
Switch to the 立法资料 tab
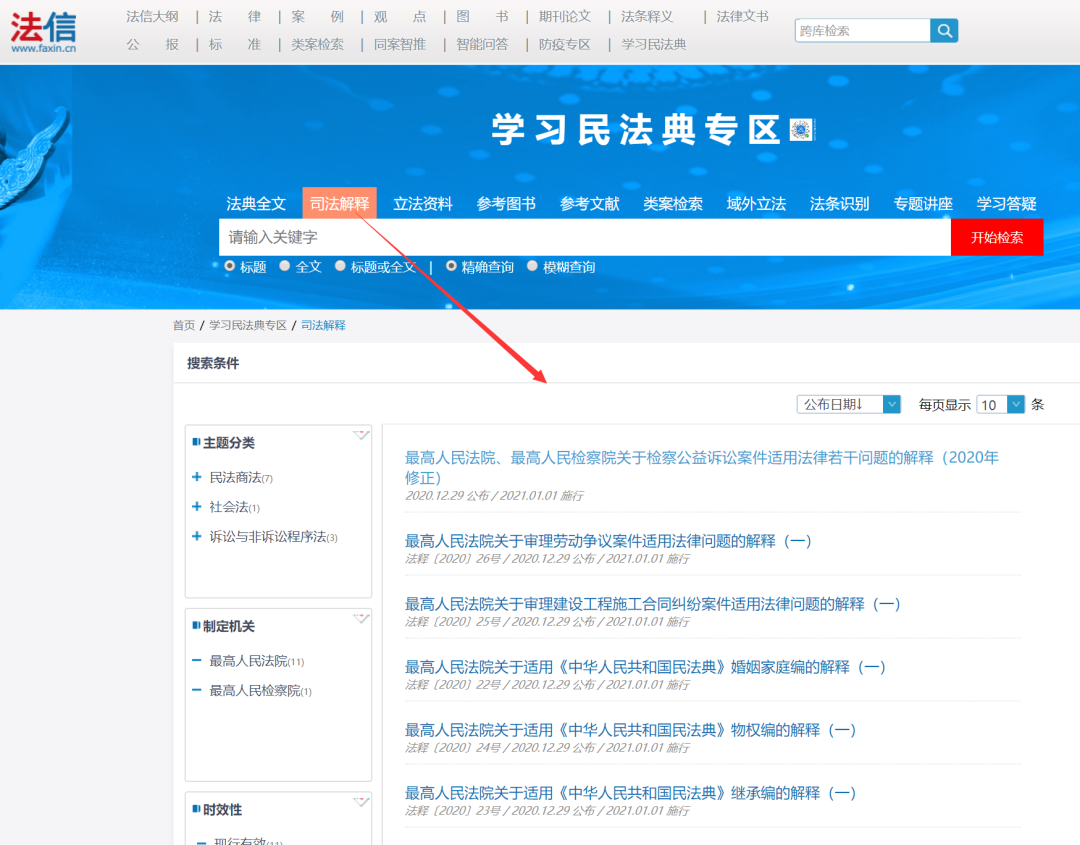click(423, 204)
